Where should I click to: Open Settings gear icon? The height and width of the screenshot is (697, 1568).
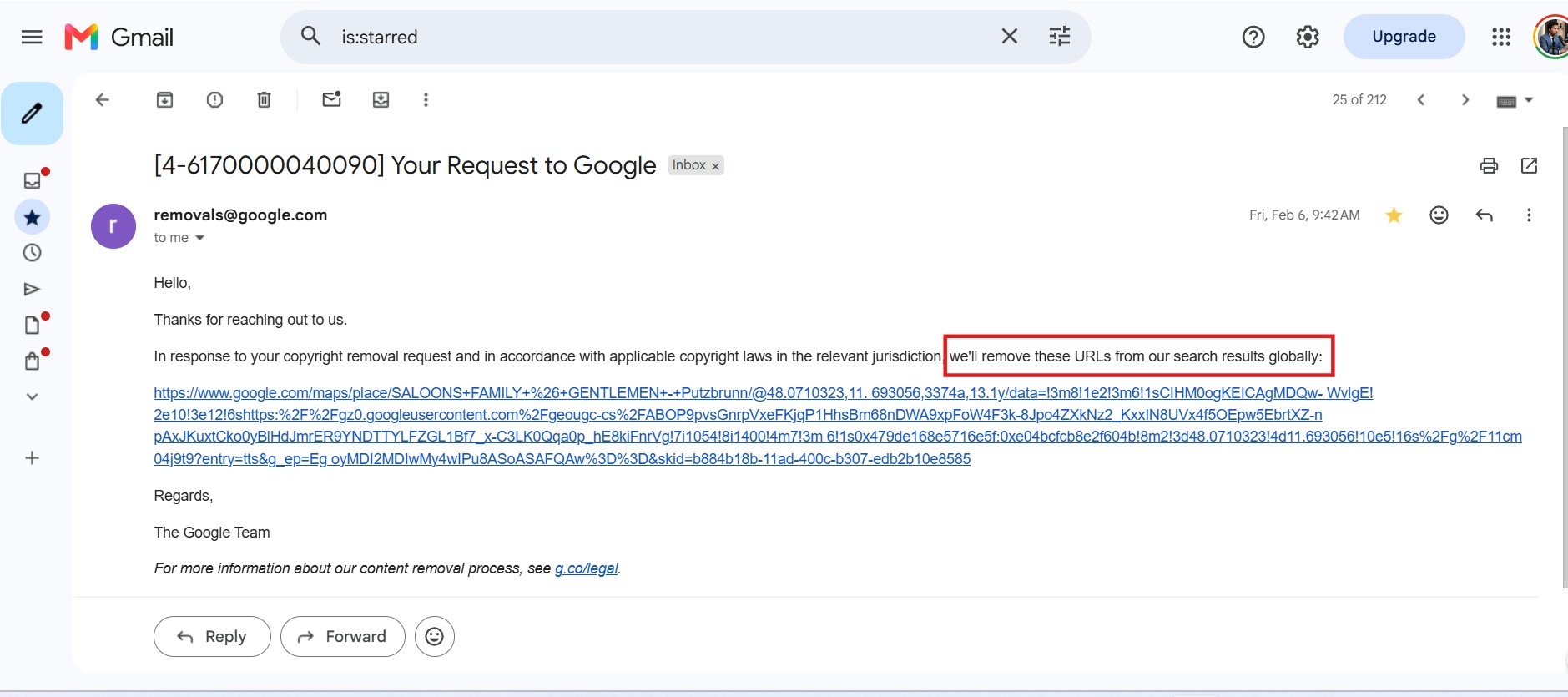(x=1308, y=37)
